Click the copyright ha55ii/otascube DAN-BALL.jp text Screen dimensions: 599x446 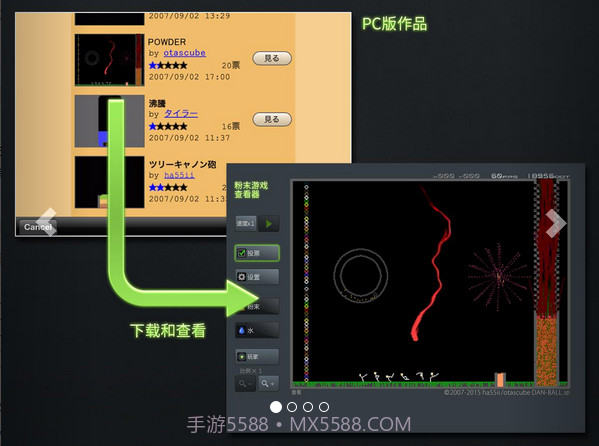tap(507, 392)
